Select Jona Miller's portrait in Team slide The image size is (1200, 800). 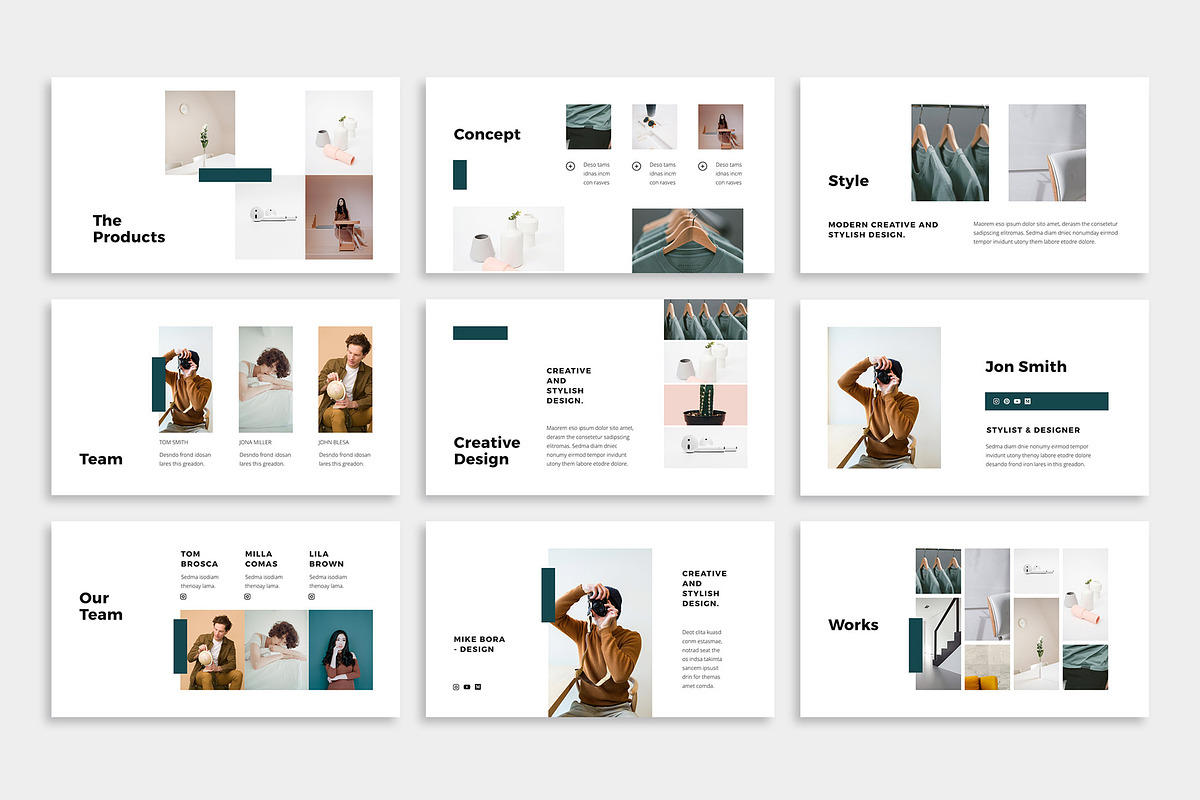click(266, 379)
